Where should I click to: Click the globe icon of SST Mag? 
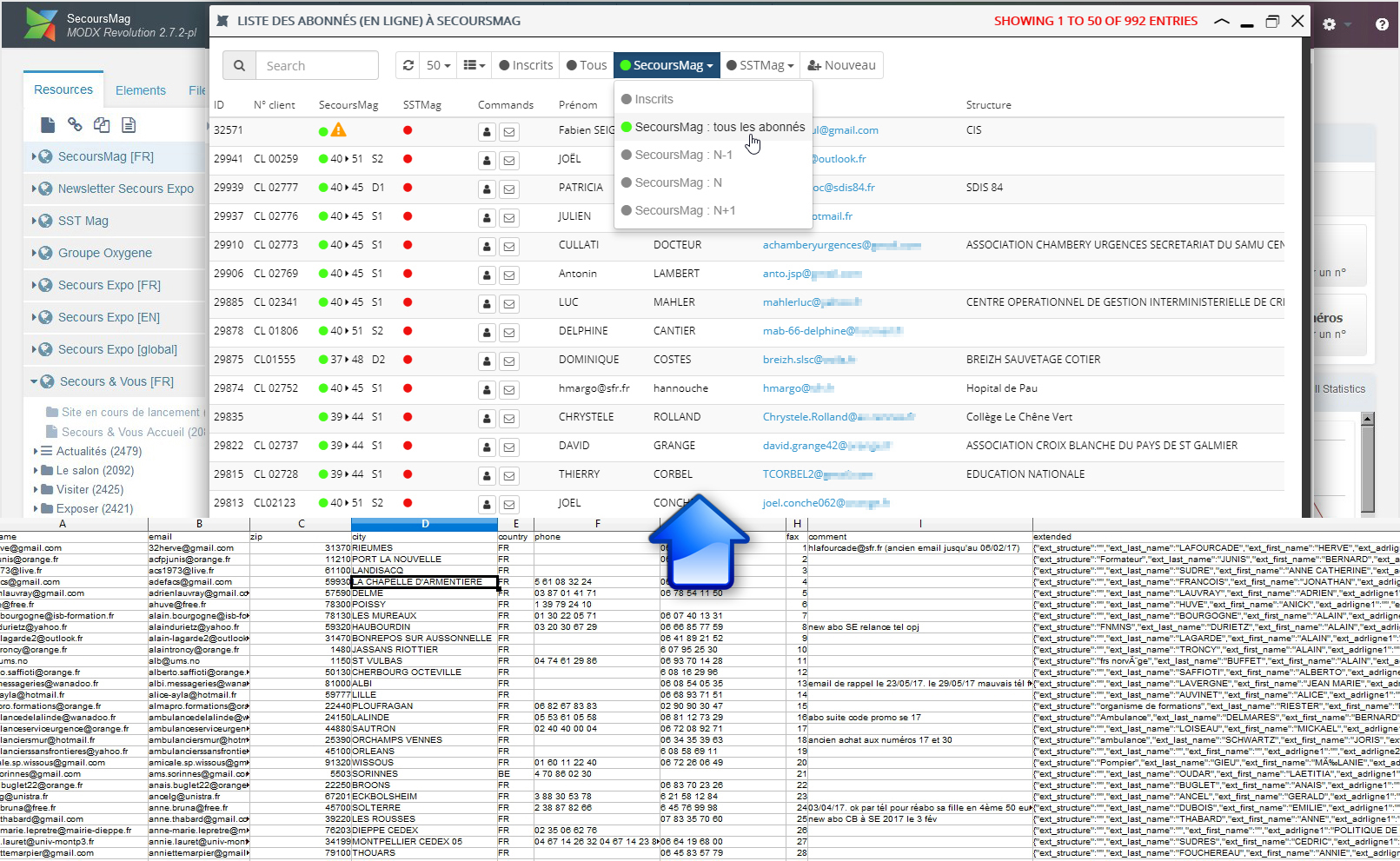pos(46,221)
